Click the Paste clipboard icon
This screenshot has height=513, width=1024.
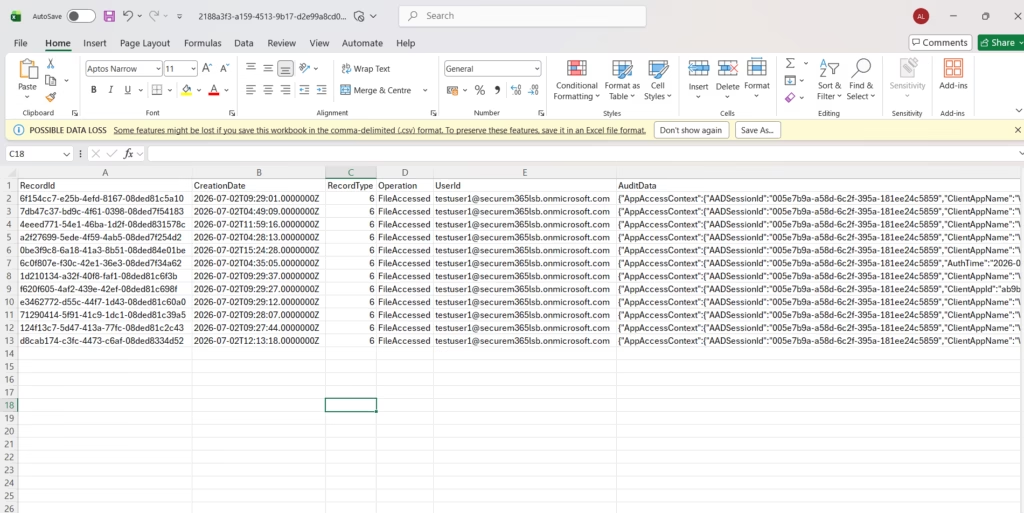[27, 69]
